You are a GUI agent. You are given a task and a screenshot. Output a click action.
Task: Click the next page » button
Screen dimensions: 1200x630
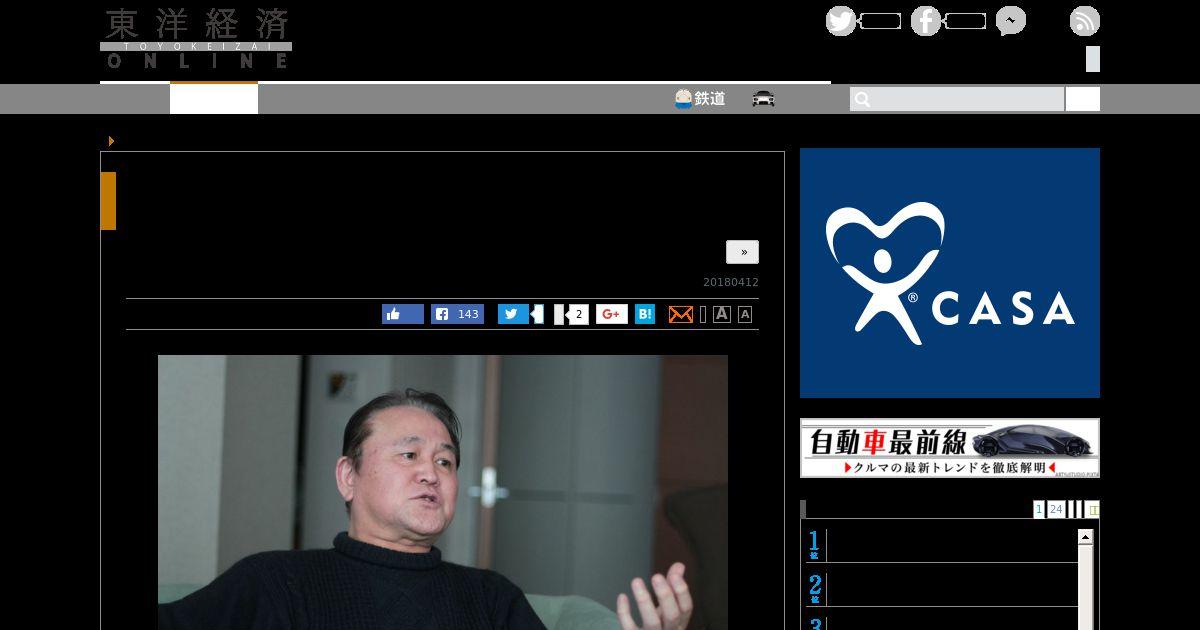[742, 252]
